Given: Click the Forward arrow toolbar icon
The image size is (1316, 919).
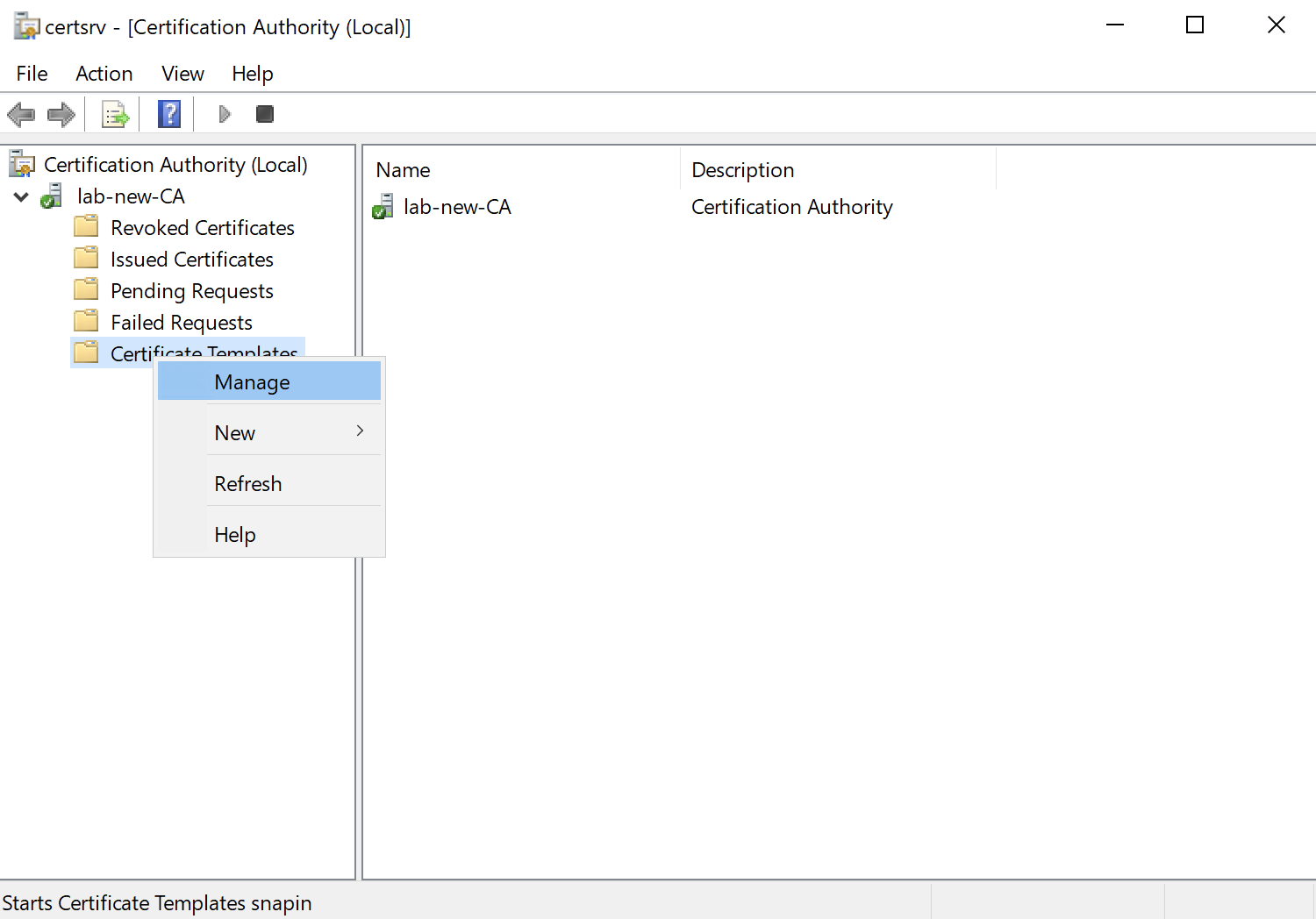Looking at the screenshot, I should tap(61, 114).
